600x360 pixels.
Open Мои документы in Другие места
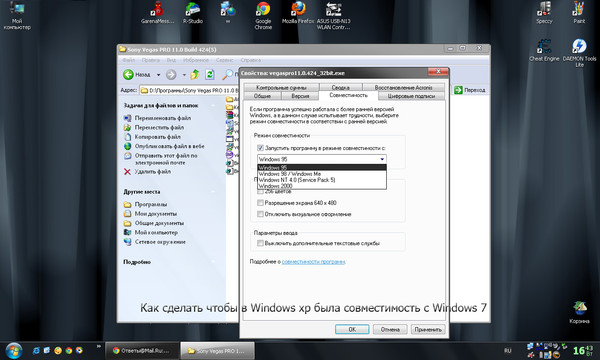156,213
